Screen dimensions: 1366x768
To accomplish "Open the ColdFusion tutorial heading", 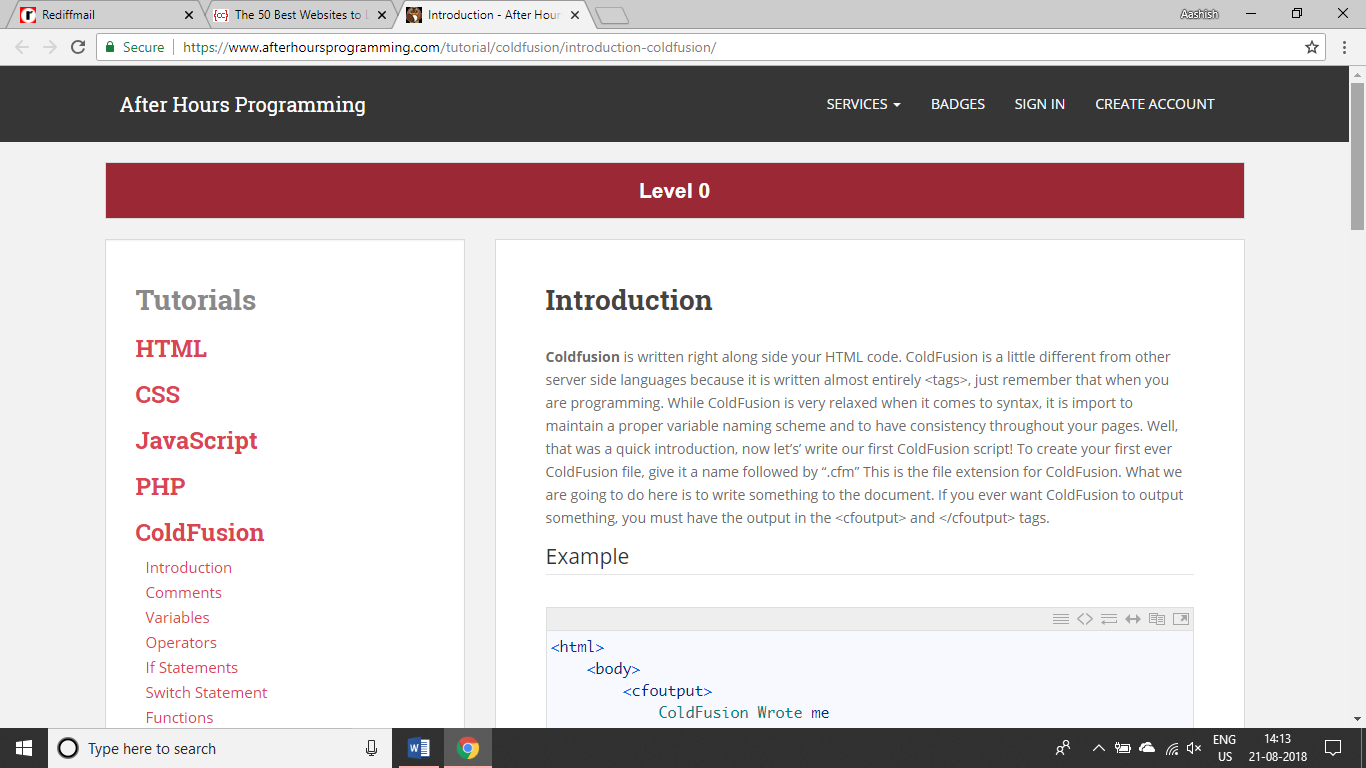I will coord(200,533).
